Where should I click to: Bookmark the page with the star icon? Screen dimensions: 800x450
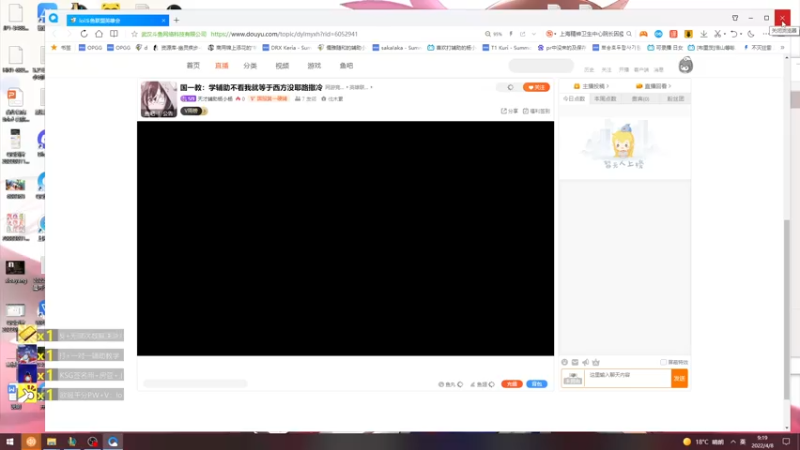tap(134, 34)
